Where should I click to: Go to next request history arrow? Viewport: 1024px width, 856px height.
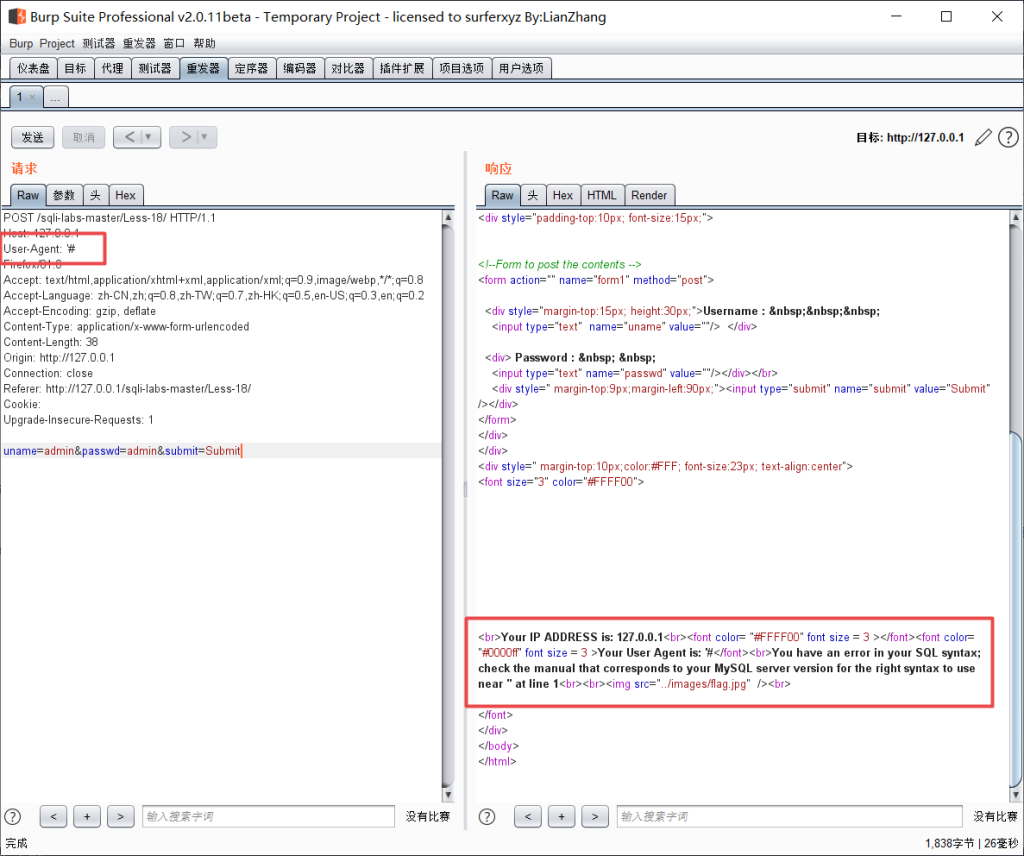point(186,137)
